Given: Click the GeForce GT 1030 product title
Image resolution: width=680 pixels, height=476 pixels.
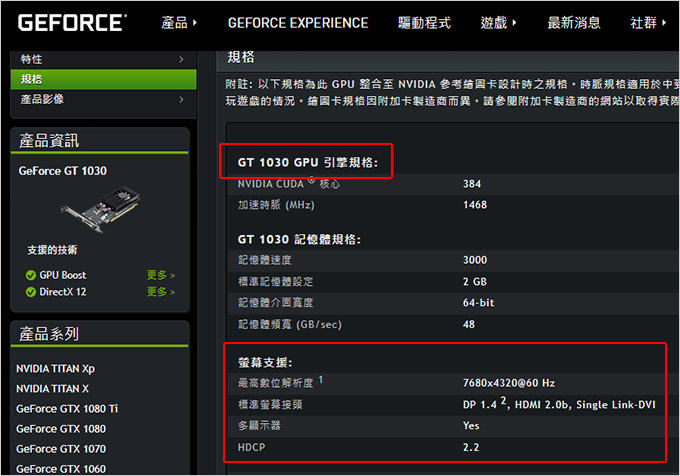Looking at the screenshot, I should click(x=62, y=171).
